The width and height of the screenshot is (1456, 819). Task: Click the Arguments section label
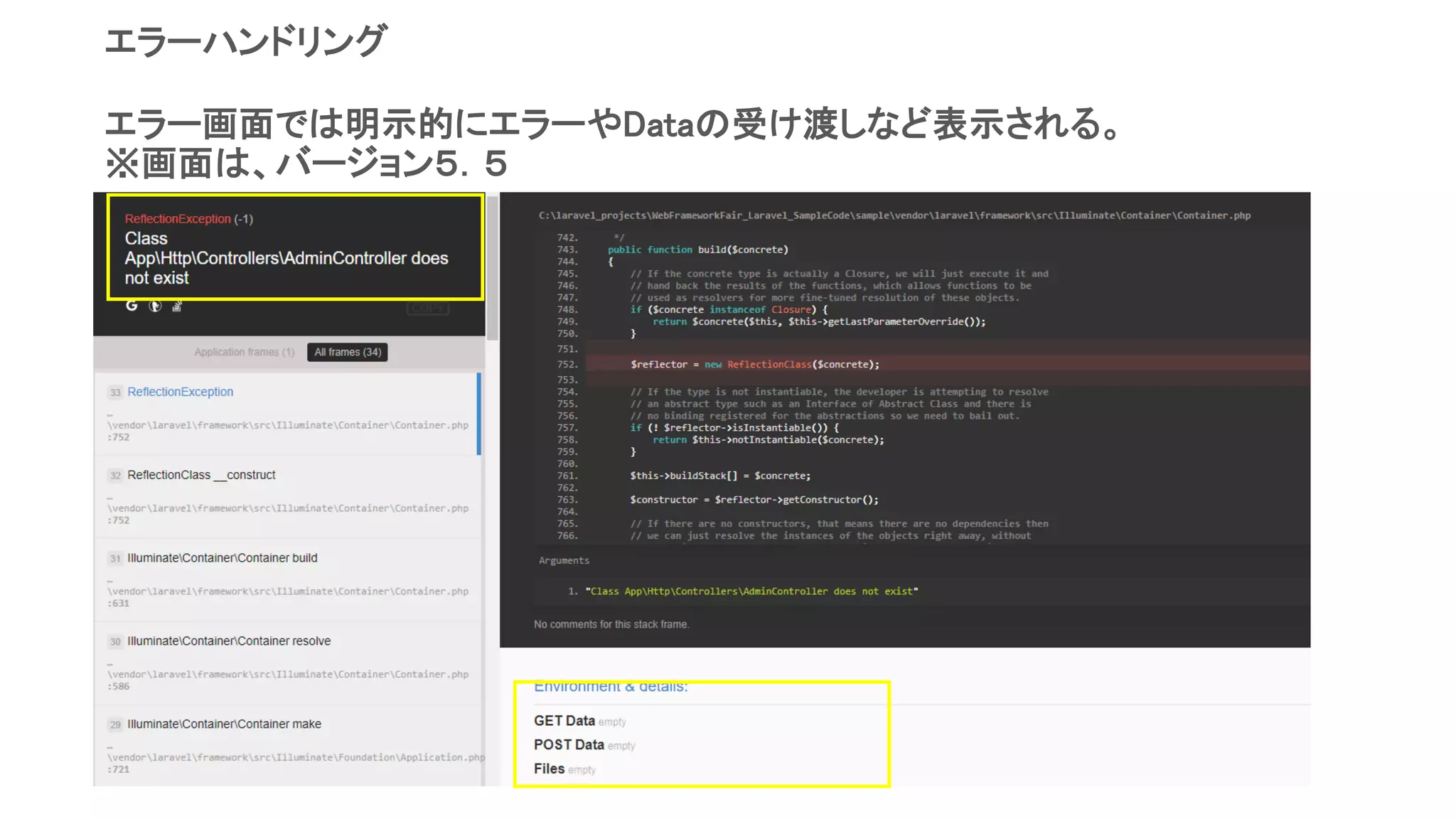pos(564,560)
